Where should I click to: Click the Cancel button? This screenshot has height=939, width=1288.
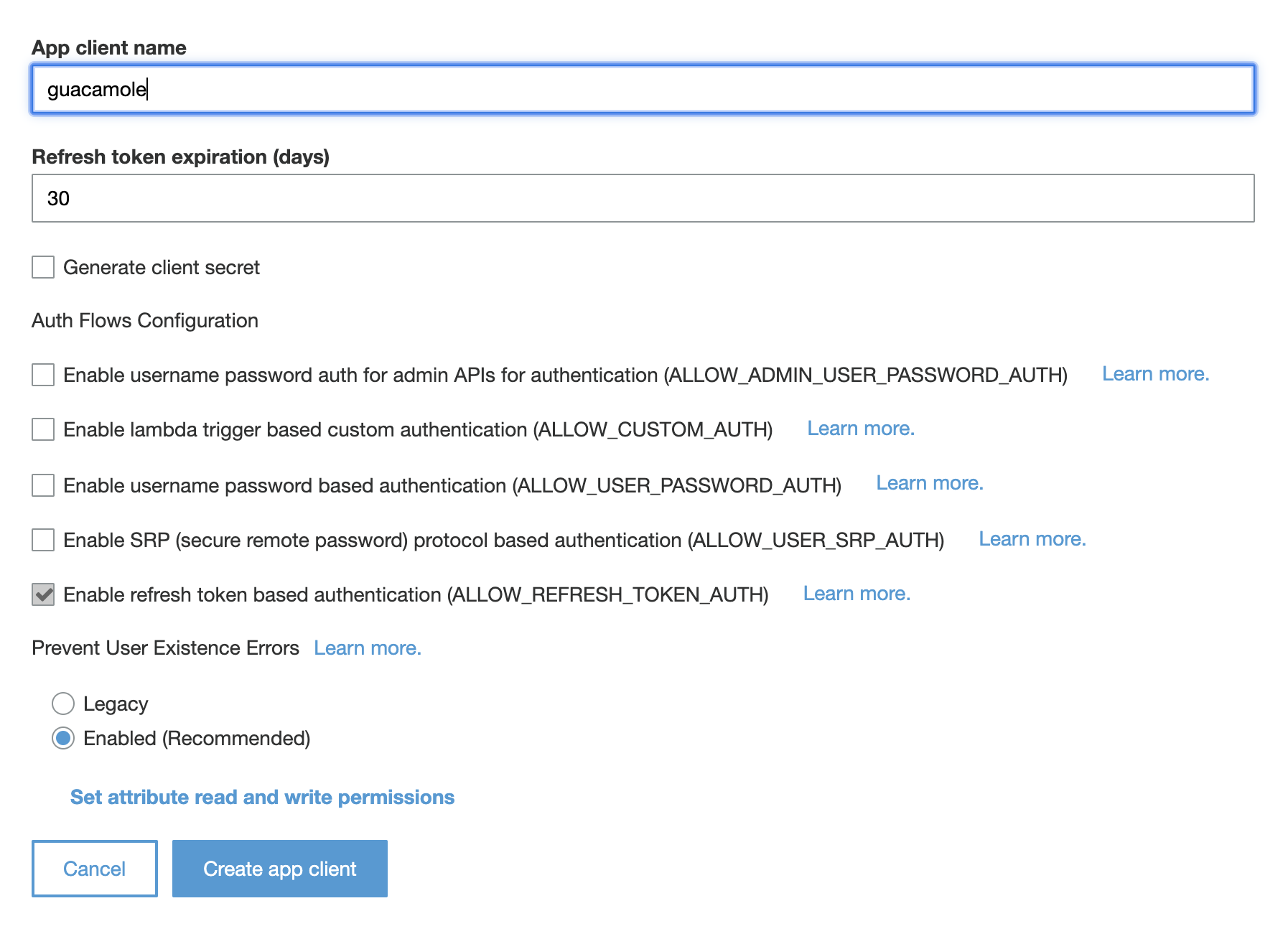tap(95, 869)
